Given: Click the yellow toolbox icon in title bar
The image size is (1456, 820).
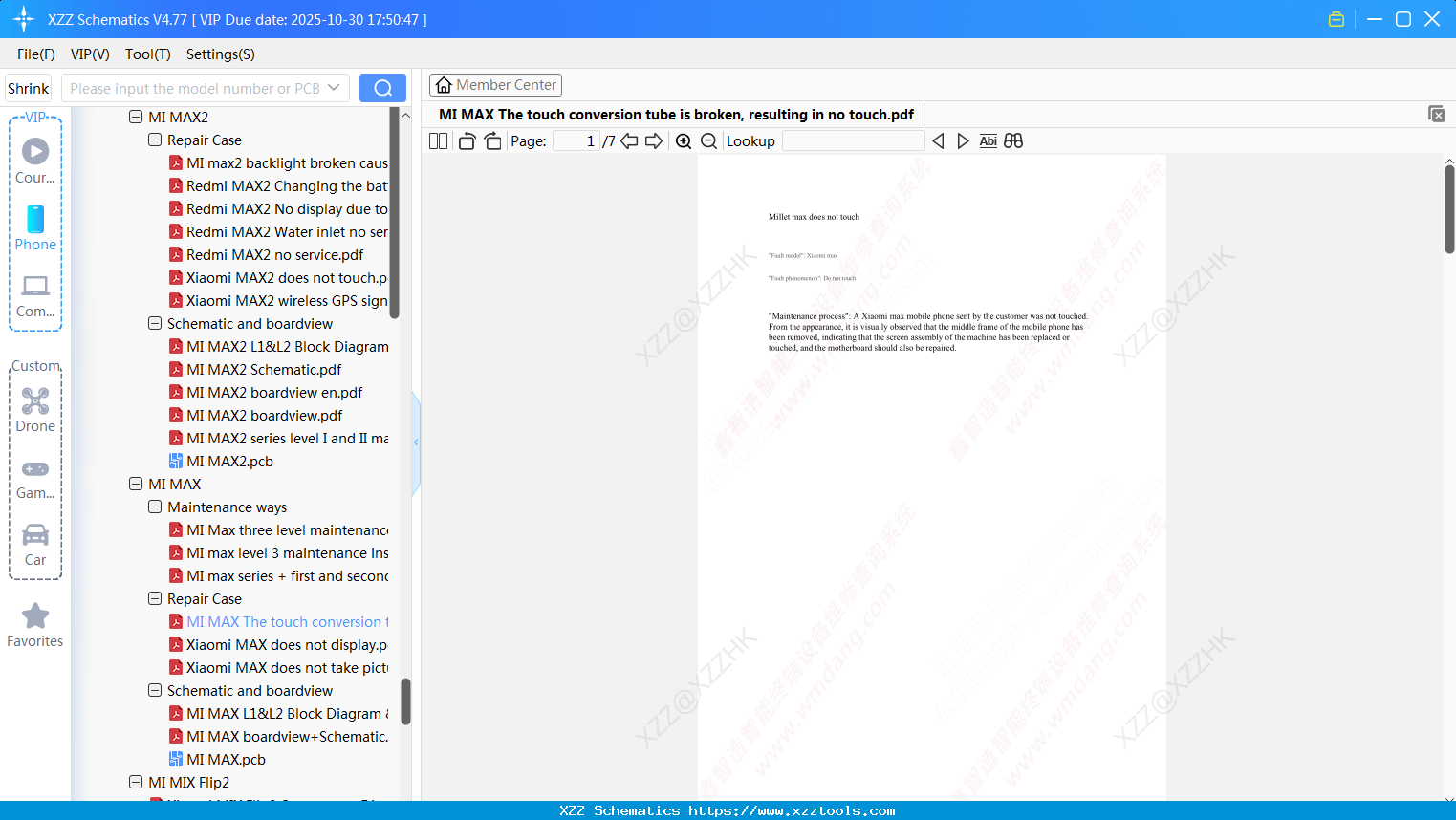Looking at the screenshot, I should (x=1336, y=19).
